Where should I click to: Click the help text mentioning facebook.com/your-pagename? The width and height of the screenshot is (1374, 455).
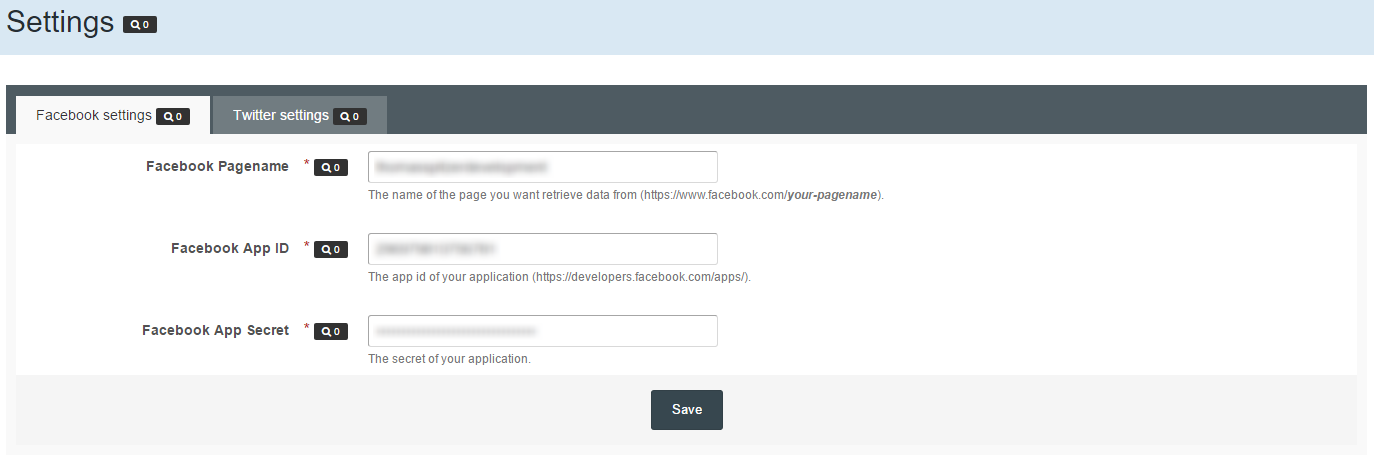pos(625,195)
